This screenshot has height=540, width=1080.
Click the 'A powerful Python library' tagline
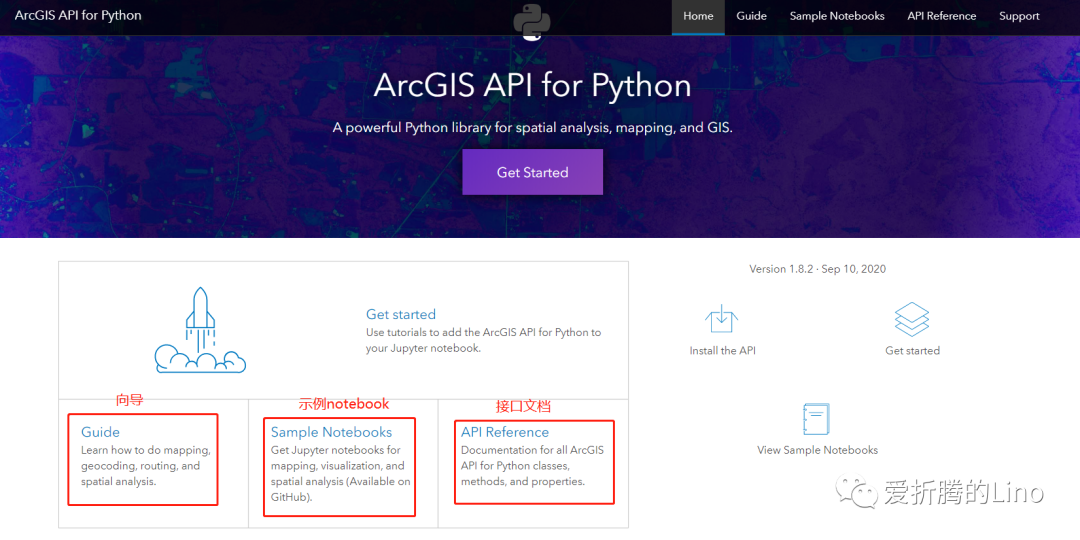(532, 128)
